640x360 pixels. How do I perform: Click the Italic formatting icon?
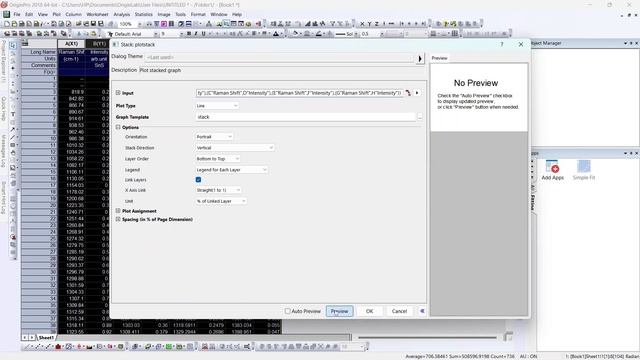(196, 34)
